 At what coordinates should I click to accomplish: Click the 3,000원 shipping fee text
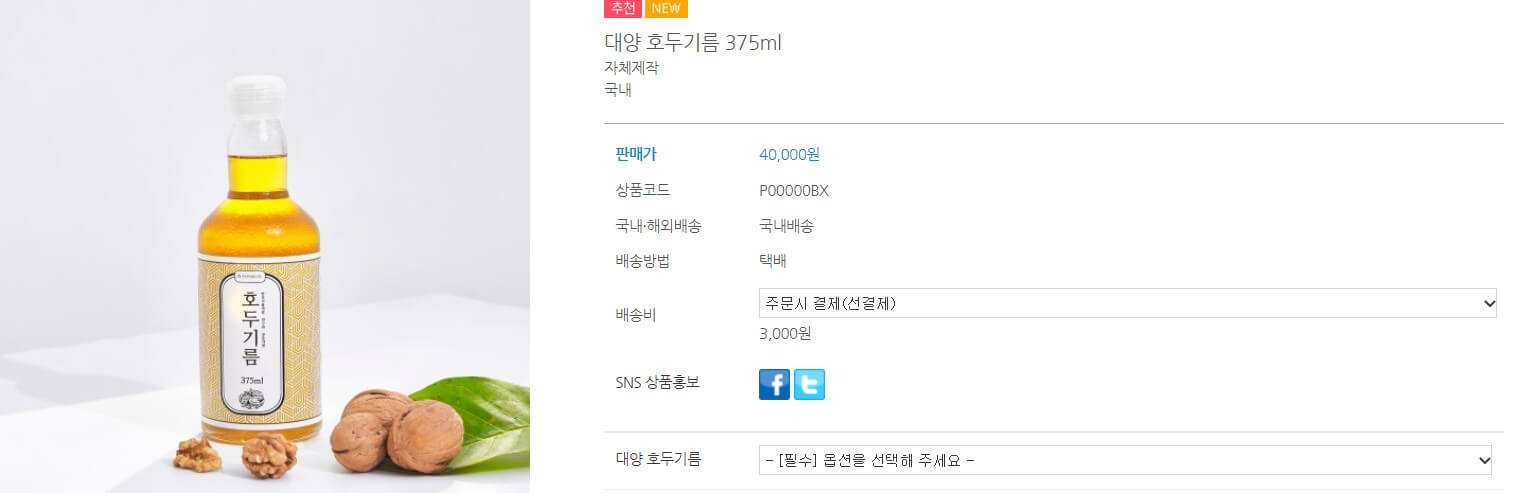pyautogui.click(x=785, y=334)
